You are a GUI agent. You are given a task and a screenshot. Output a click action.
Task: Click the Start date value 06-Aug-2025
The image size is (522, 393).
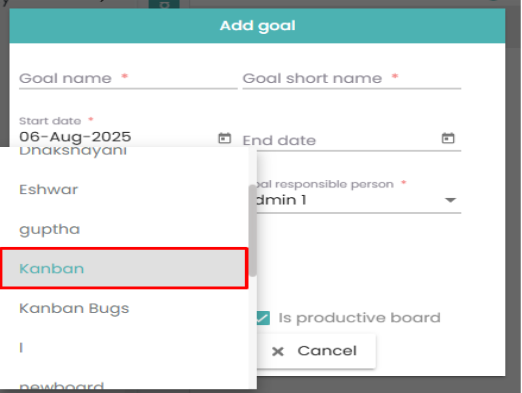(x=75, y=137)
